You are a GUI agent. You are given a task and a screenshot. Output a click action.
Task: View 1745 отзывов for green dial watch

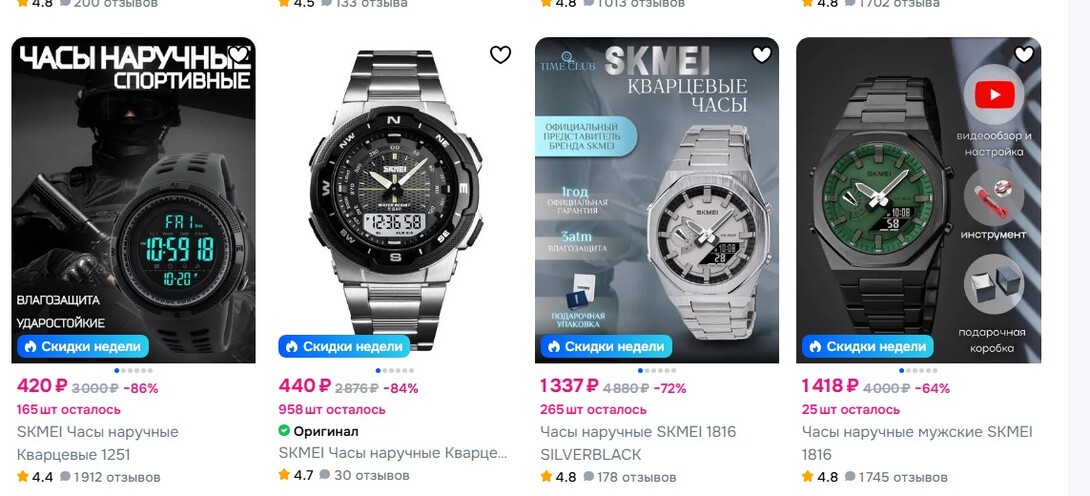(x=896, y=477)
